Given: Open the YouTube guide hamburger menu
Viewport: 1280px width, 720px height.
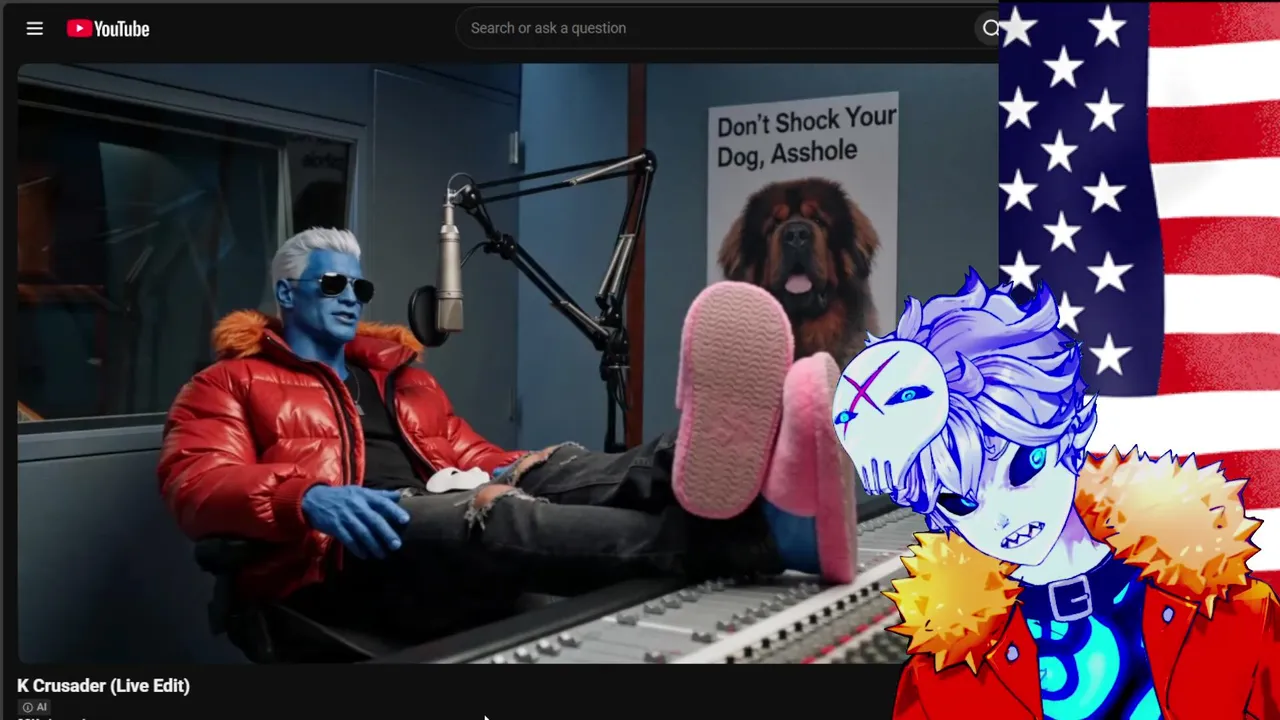Looking at the screenshot, I should 35,28.
